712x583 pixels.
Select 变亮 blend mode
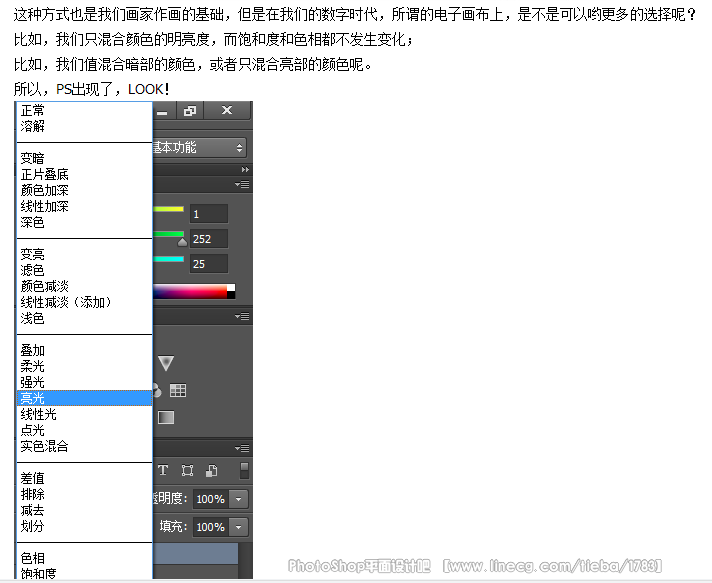point(84,254)
